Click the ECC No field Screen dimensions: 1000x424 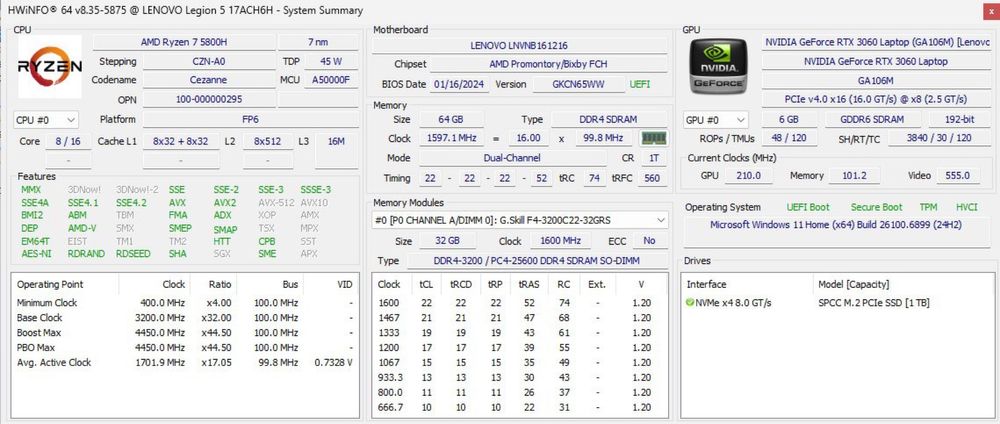pyautogui.click(x=649, y=241)
